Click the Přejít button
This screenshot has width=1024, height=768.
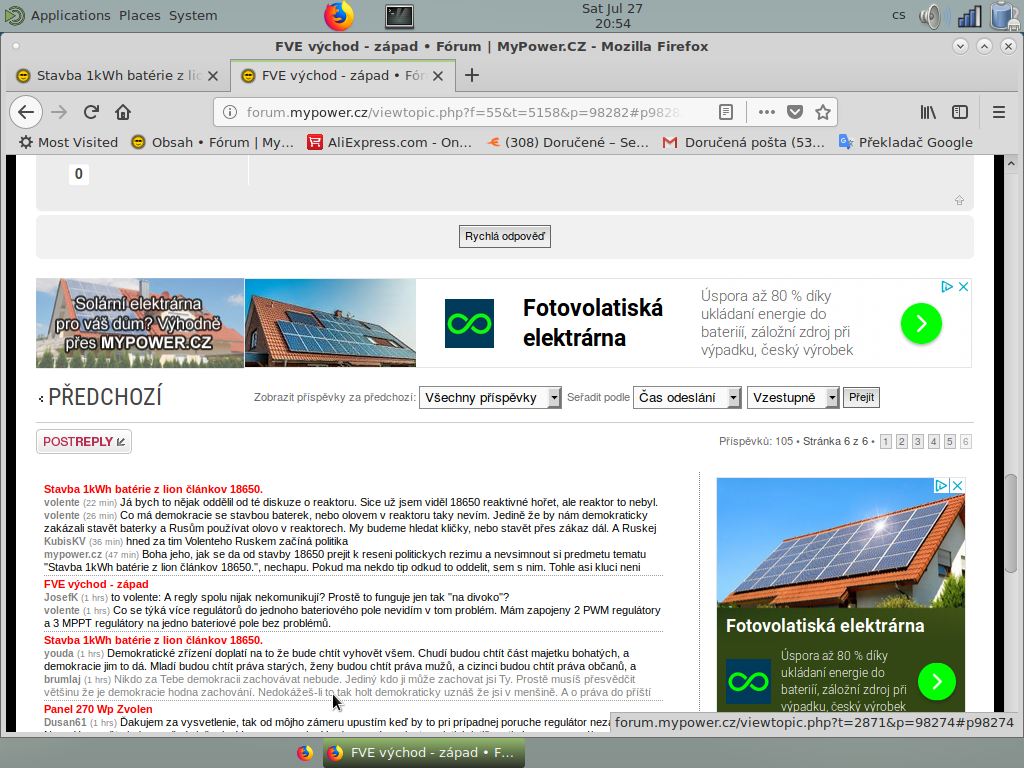[x=861, y=398]
